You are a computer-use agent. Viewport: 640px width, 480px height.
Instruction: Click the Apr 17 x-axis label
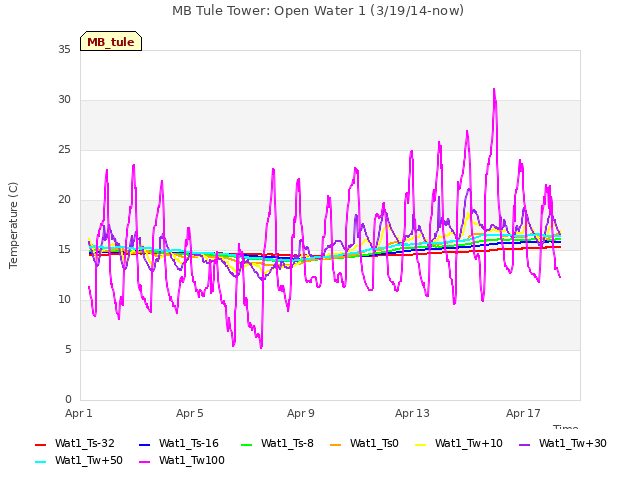coord(523,413)
